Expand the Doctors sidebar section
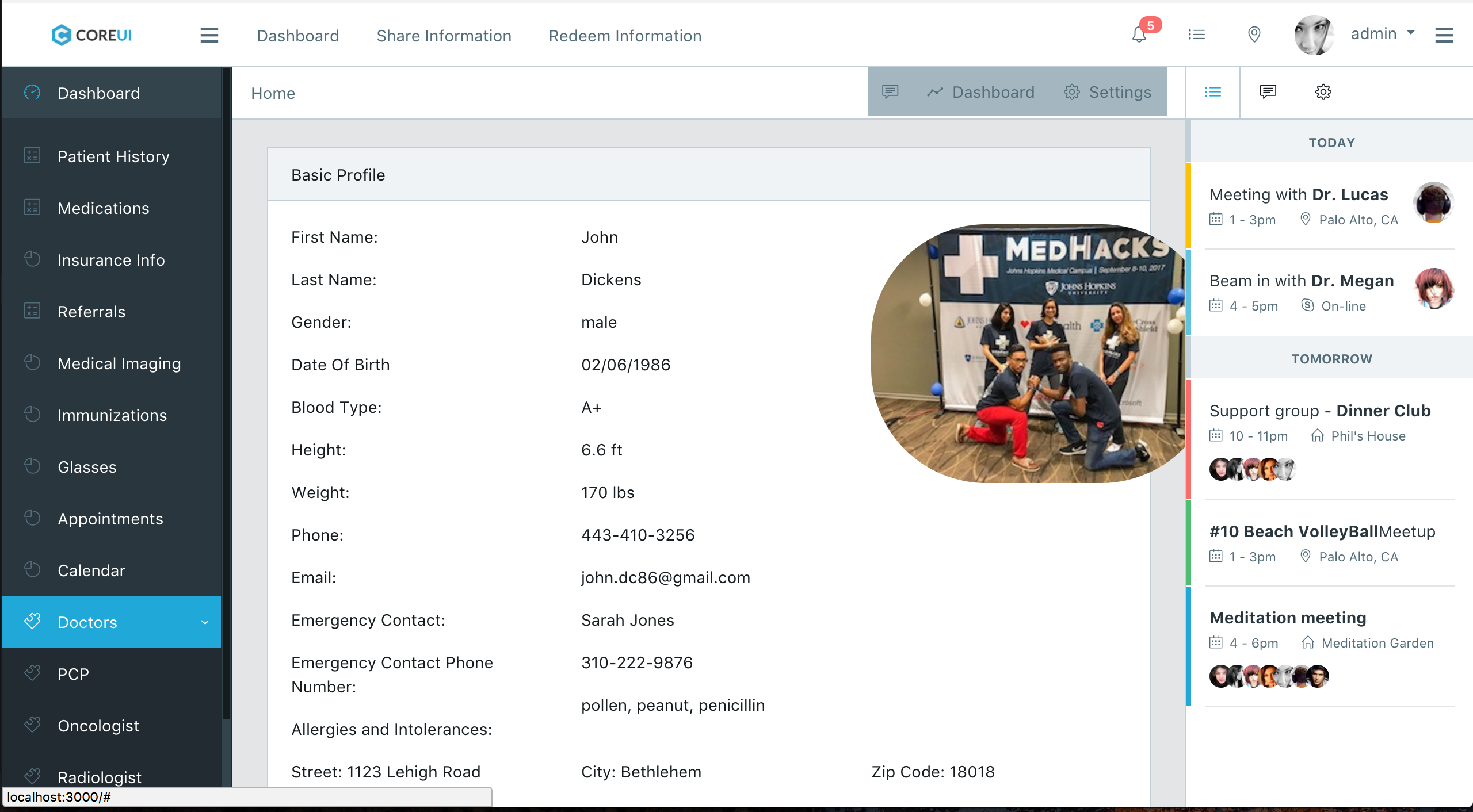 pyautogui.click(x=112, y=622)
